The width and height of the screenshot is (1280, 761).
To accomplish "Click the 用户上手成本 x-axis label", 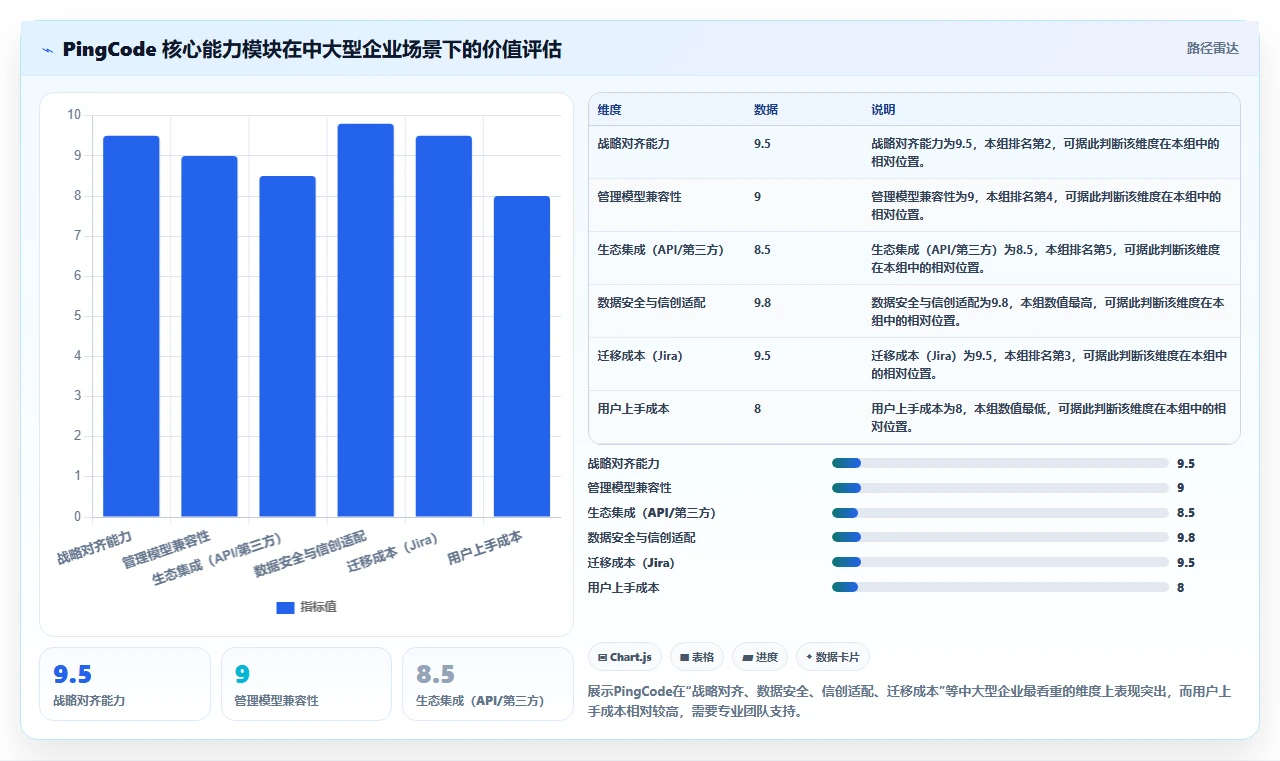I will (485, 549).
